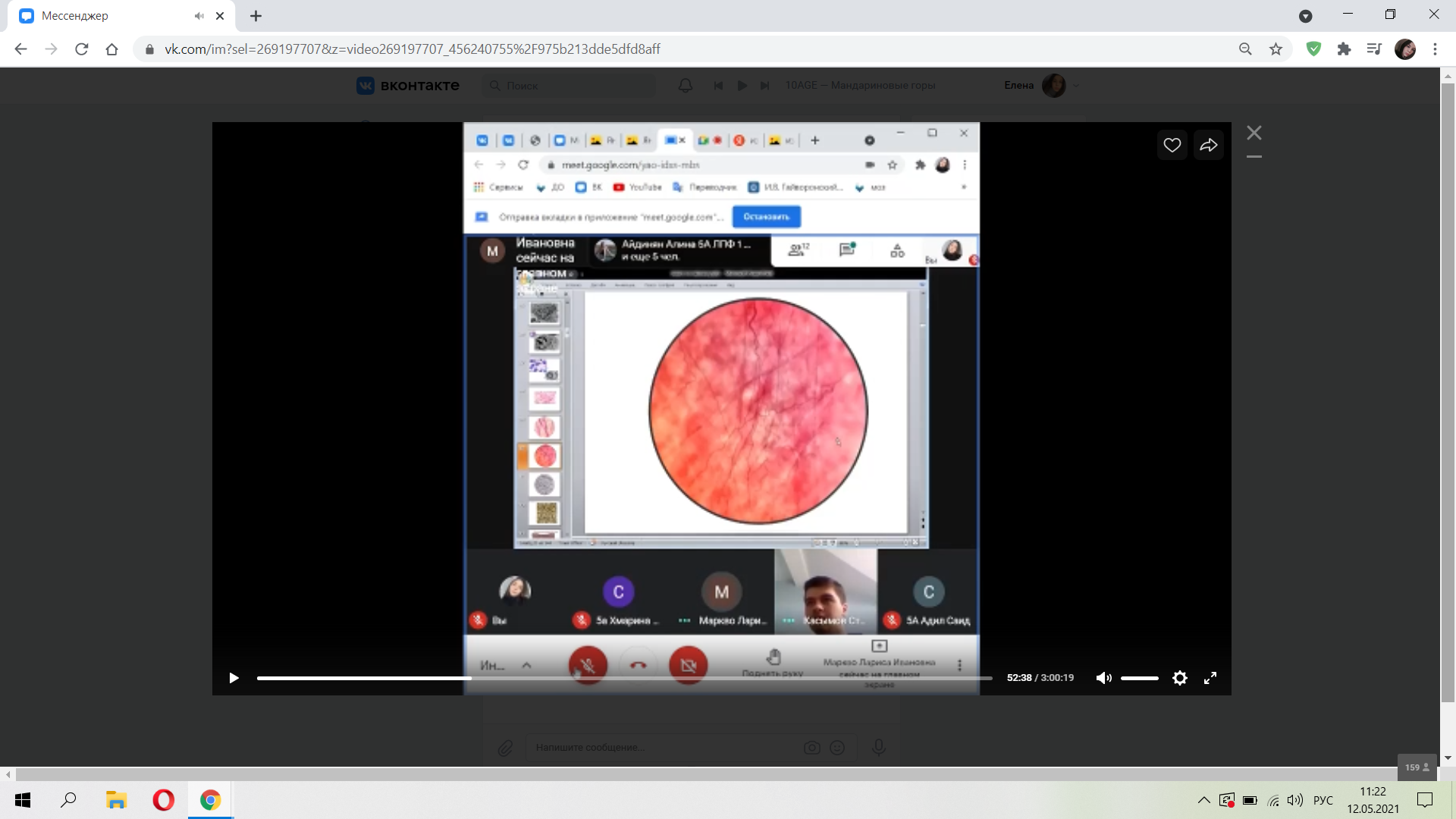This screenshot has width=1456, height=819.
Task: Open the taskbar clock and calendar
Action: coord(1373,800)
